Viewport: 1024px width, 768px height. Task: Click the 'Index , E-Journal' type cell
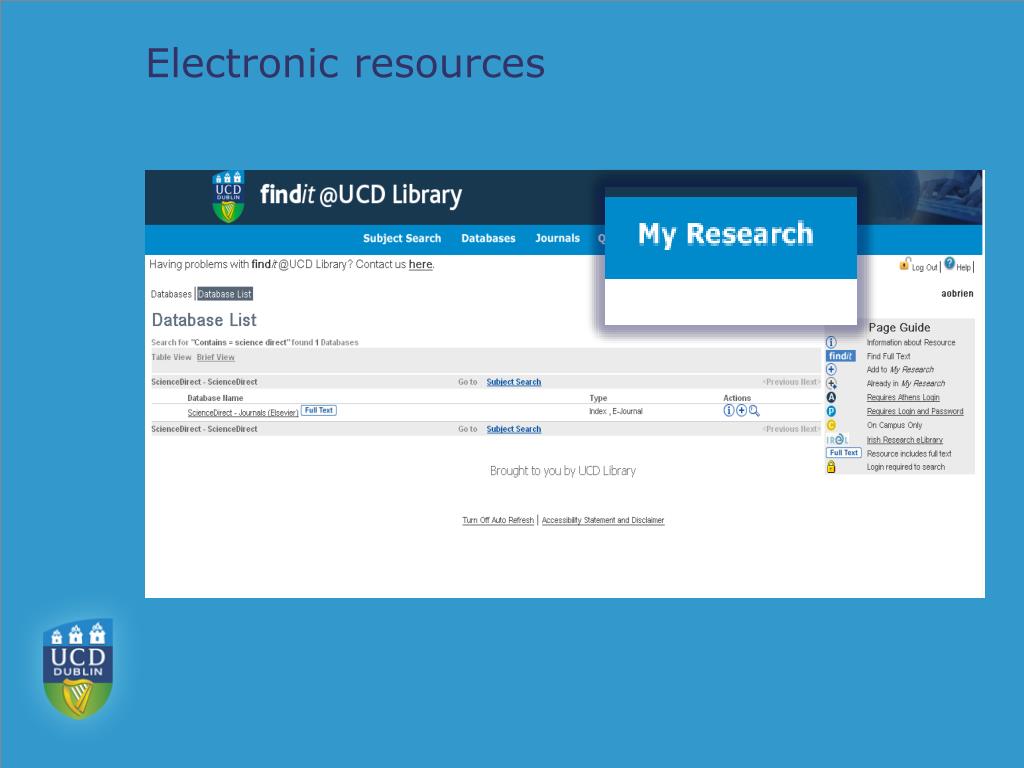pos(616,411)
